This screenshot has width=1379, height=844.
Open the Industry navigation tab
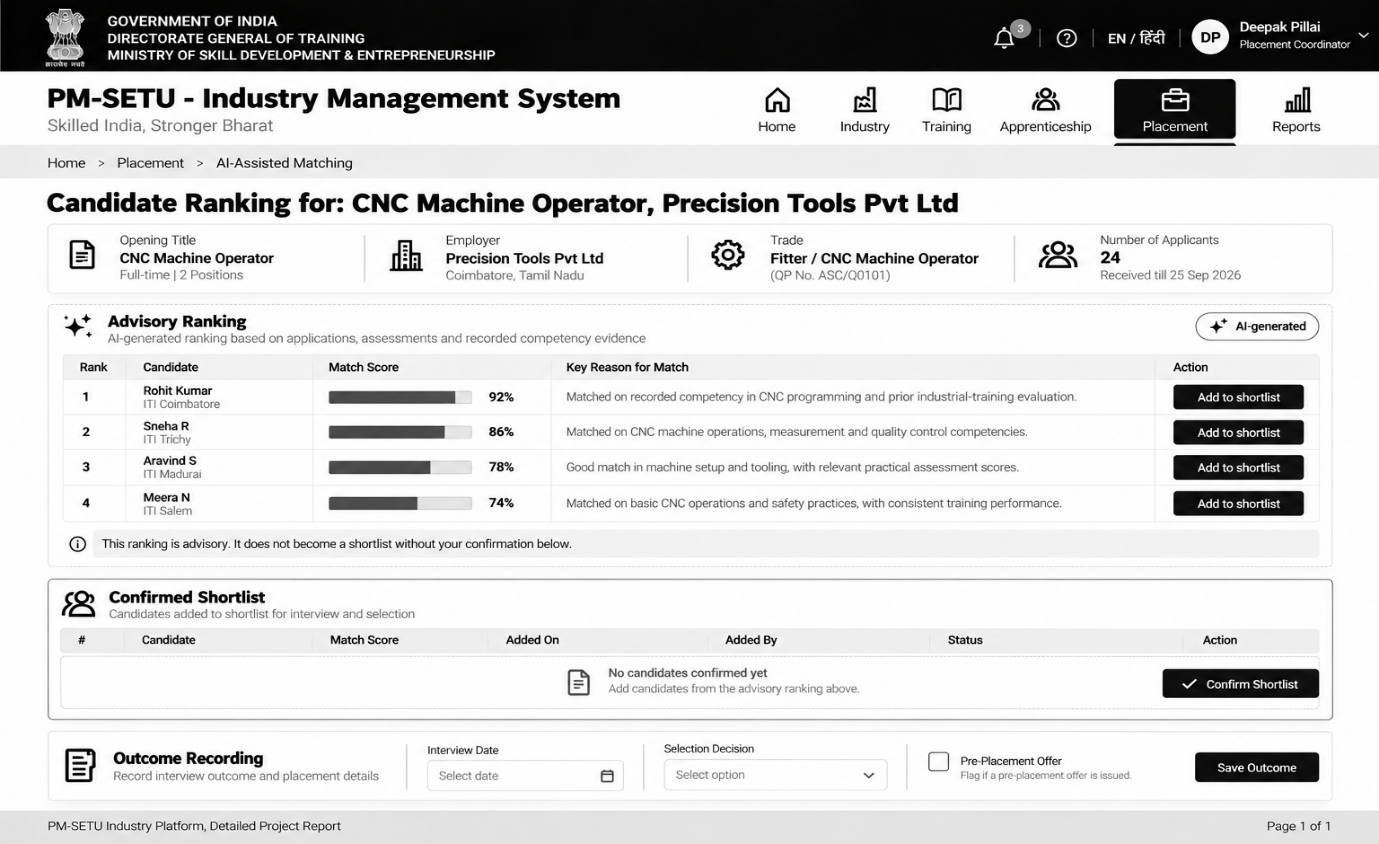click(x=865, y=110)
